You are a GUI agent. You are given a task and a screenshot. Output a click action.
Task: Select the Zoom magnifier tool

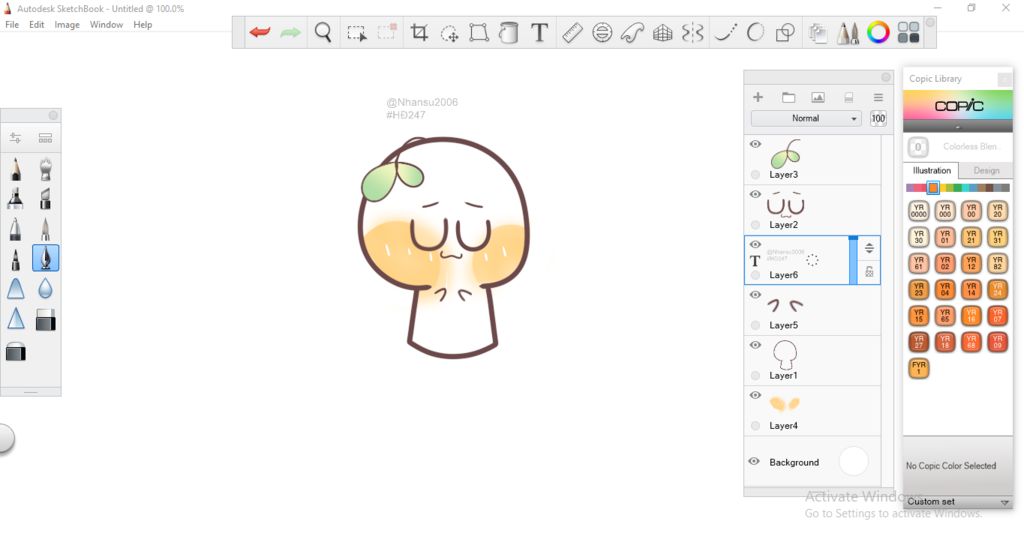point(323,33)
